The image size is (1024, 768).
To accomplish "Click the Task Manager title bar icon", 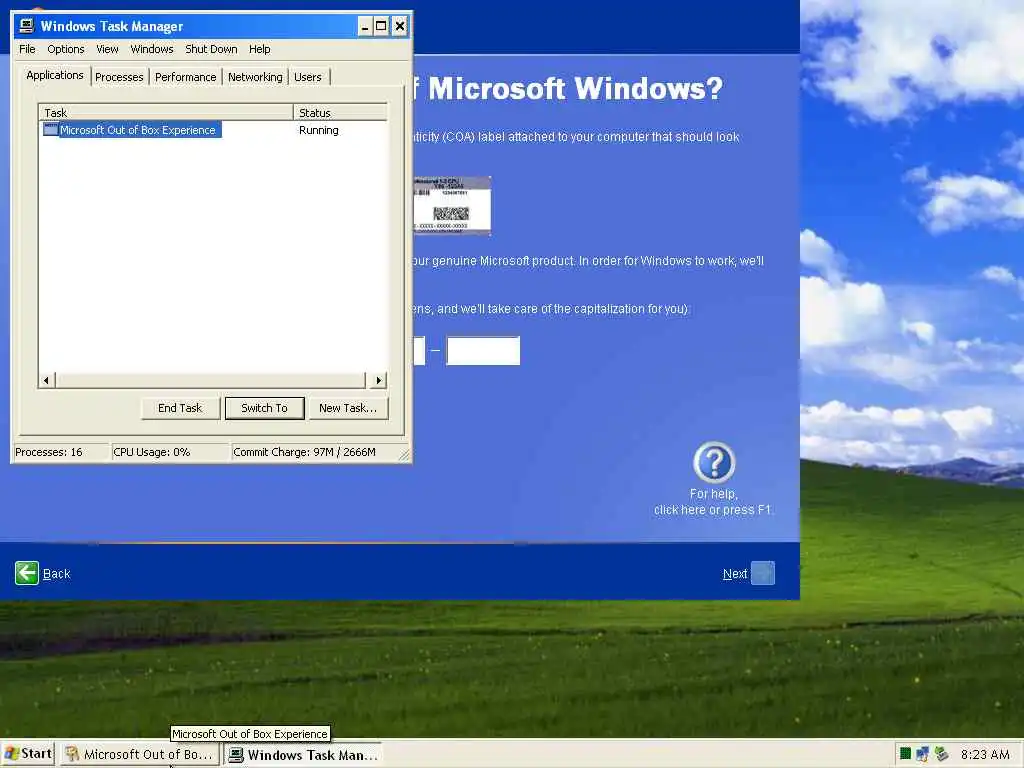I will click(26, 25).
